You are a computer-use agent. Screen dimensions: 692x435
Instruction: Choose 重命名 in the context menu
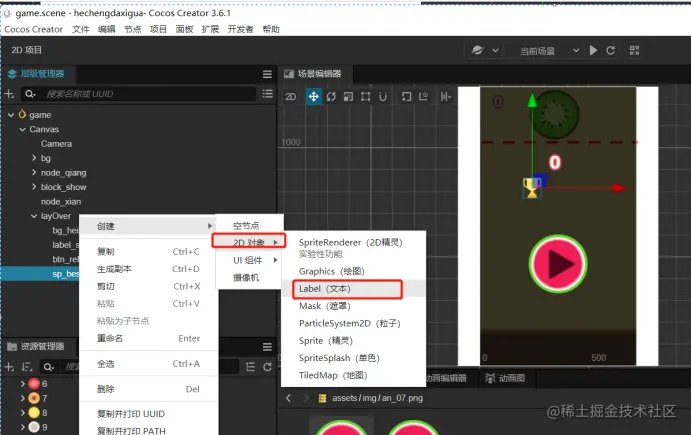point(148,338)
